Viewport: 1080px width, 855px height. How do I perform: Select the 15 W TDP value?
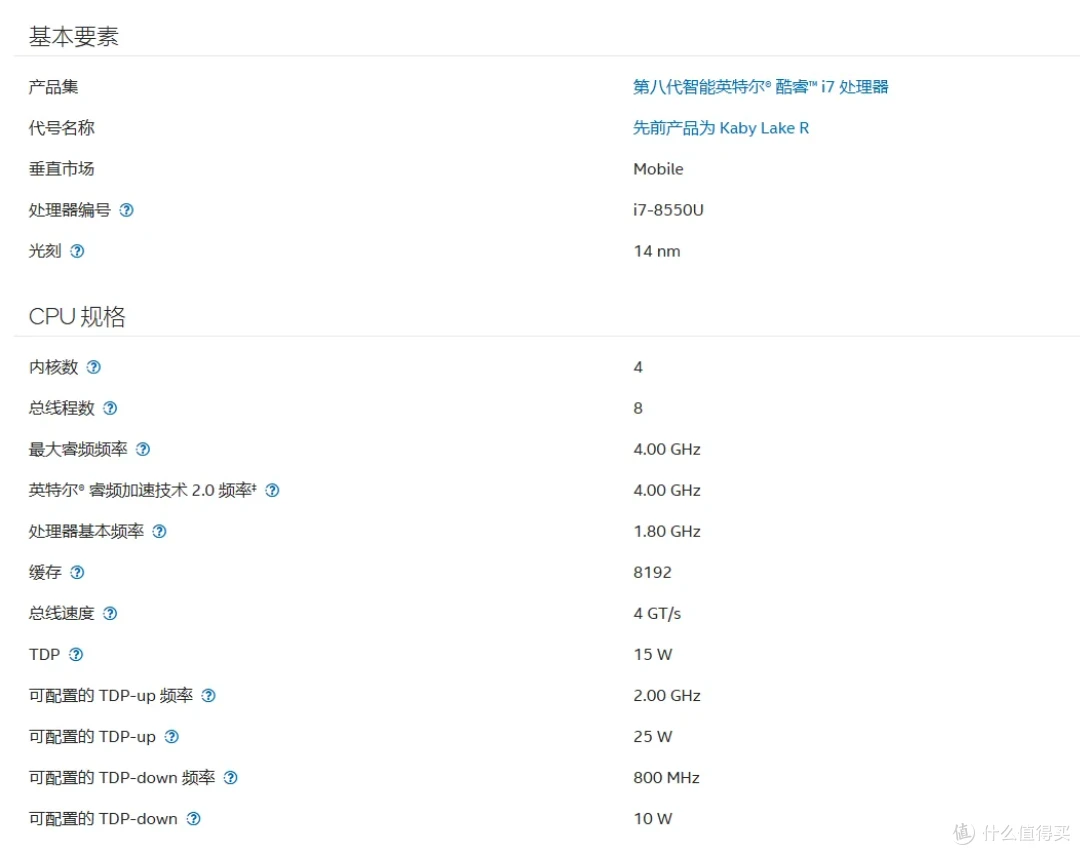[652, 655]
